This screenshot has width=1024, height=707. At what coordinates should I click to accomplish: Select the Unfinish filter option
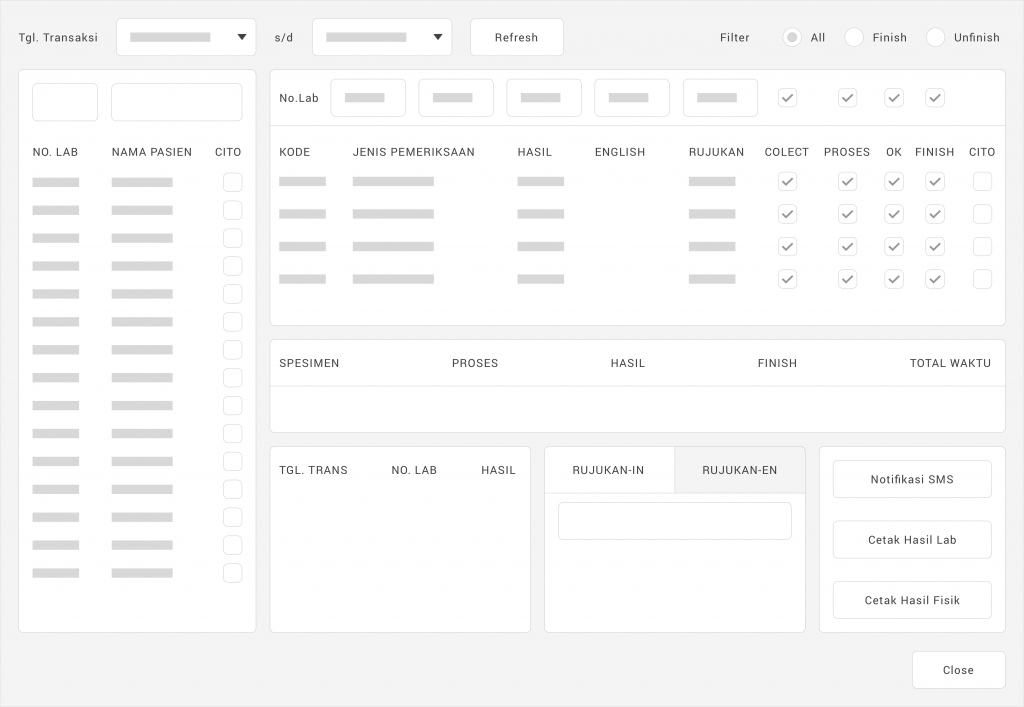coord(935,37)
